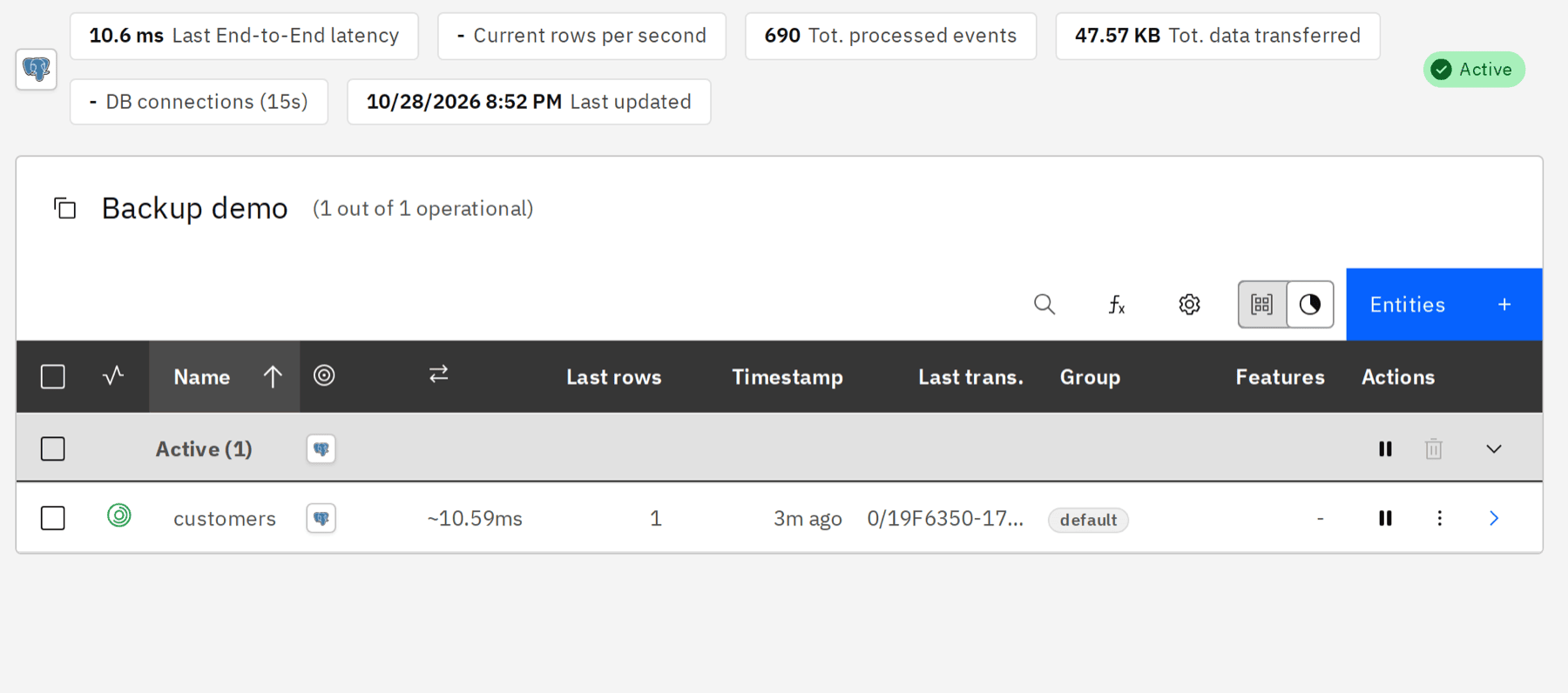Click the Backup demo title
Screen dimensions: 1568x693
[194, 208]
